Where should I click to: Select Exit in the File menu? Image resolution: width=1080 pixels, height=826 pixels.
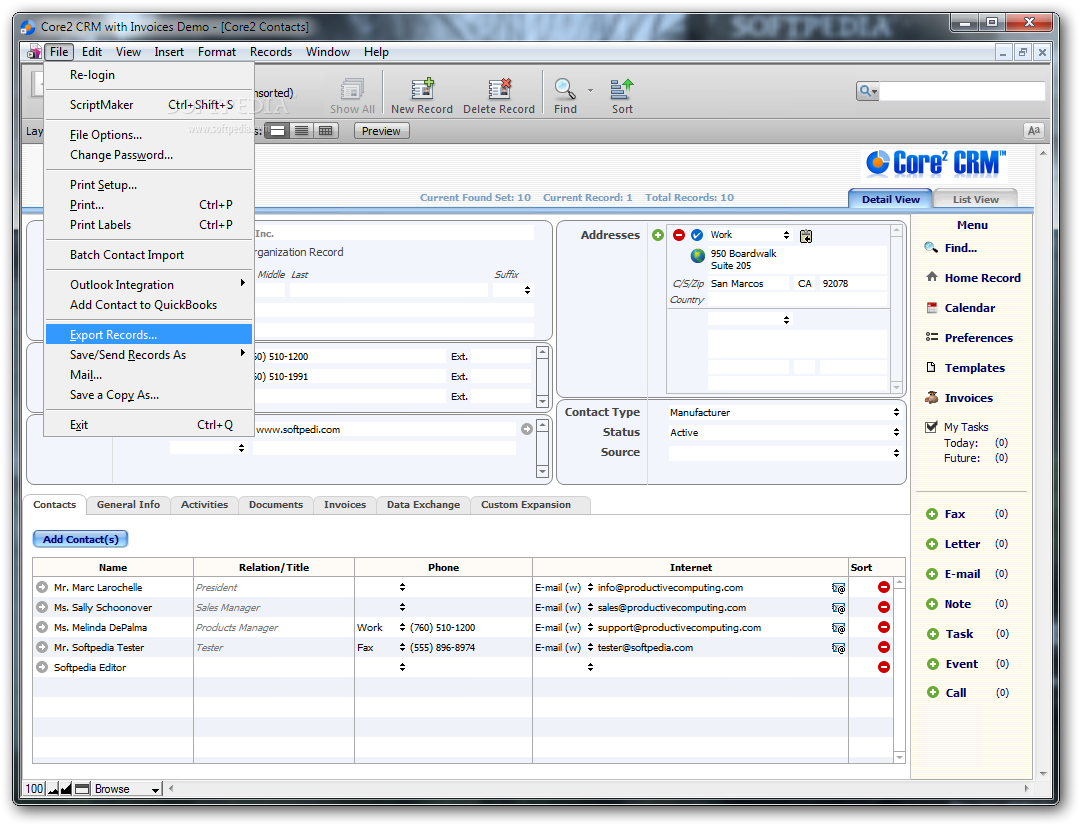point(149,425)
